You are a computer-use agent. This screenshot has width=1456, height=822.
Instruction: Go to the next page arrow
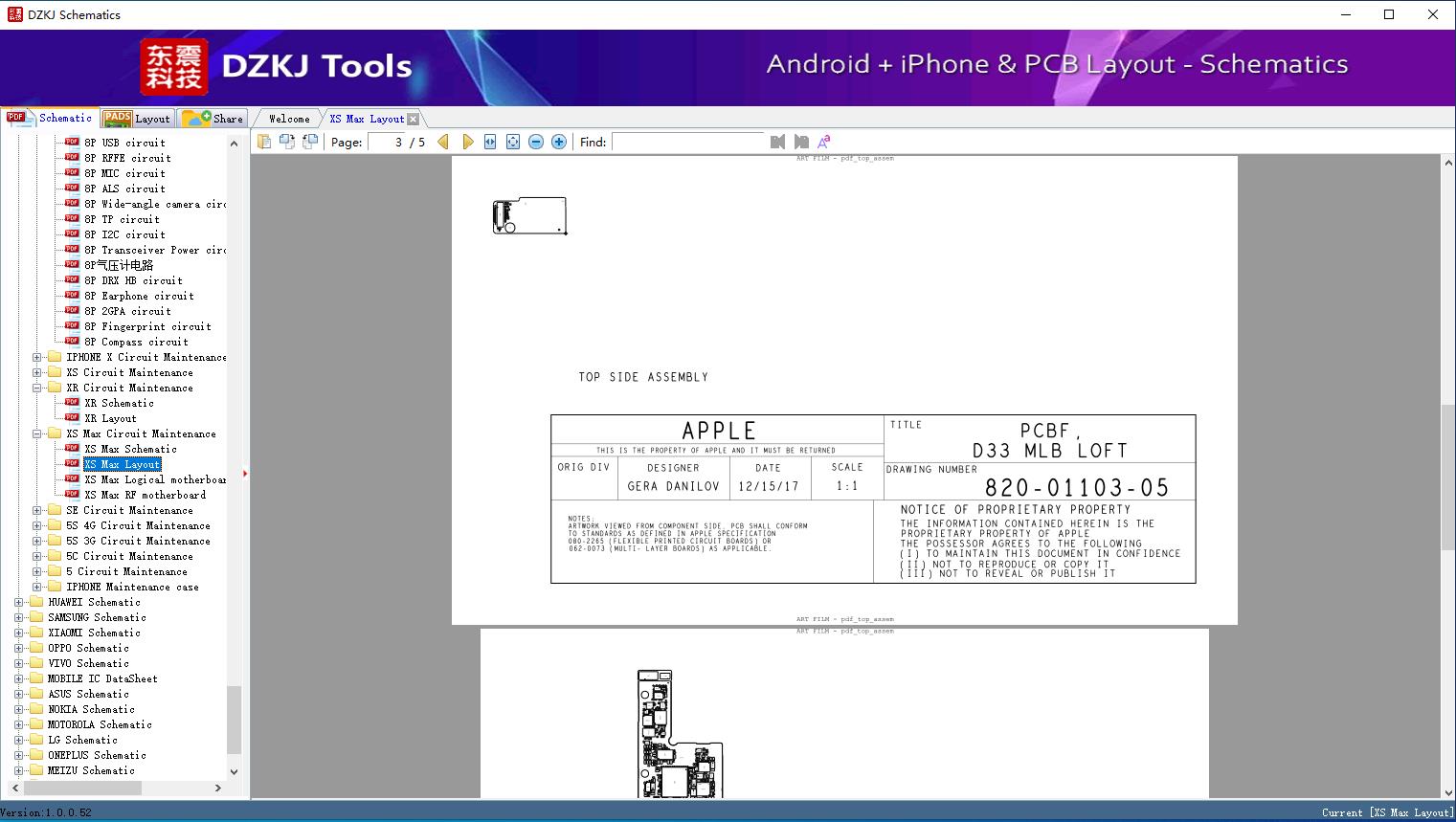point(467,142)
